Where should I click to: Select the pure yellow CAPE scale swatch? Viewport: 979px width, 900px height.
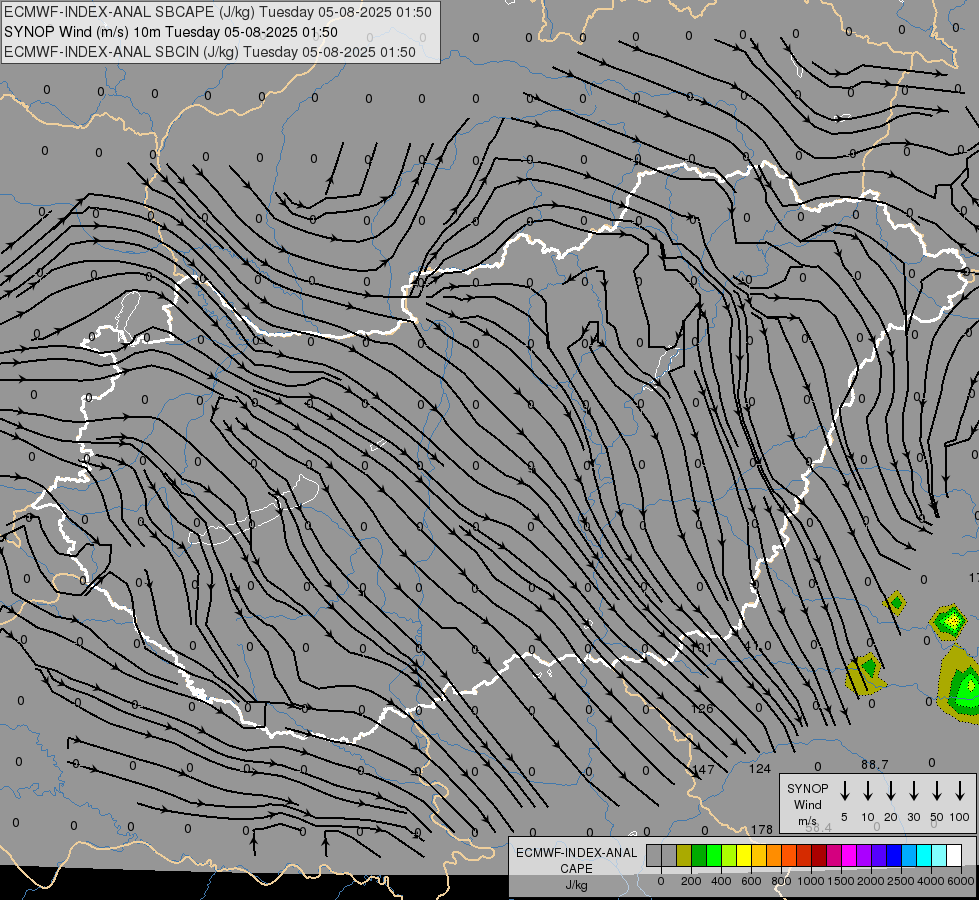tap(744, 856)
